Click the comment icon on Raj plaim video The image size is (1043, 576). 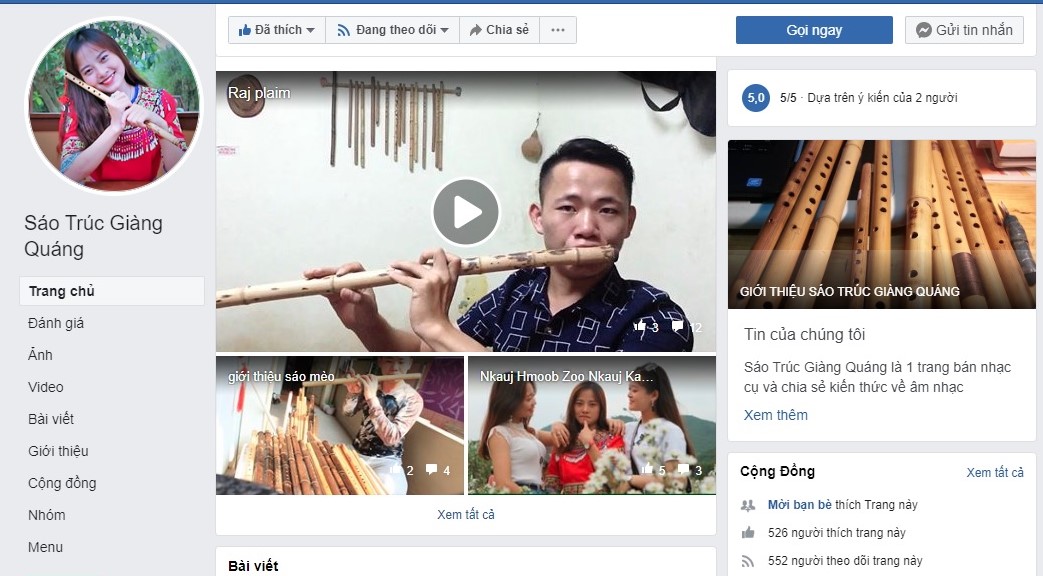677,327
